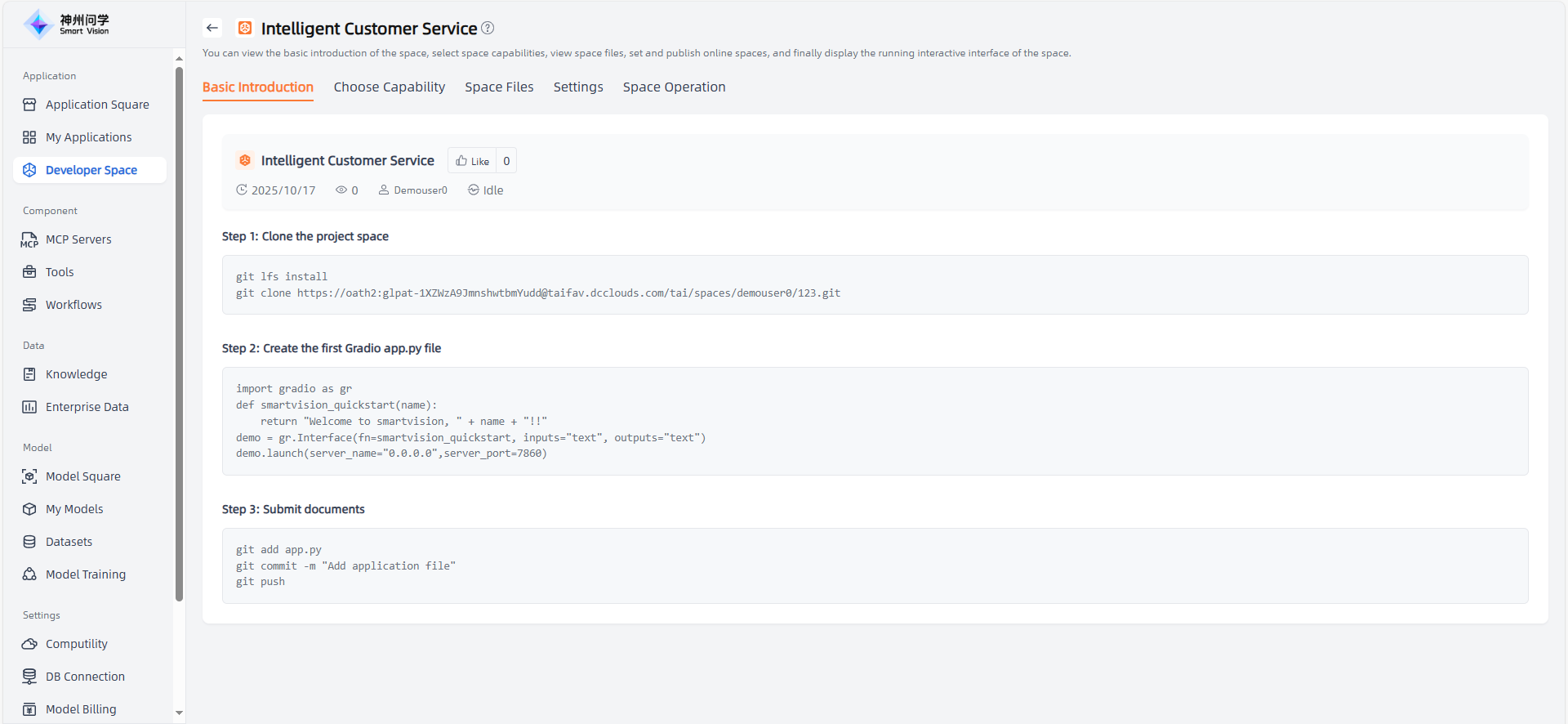Click the back arrow button
Image resolution: width=1568 pixels, height=724 pixels.
click(212, 29)
